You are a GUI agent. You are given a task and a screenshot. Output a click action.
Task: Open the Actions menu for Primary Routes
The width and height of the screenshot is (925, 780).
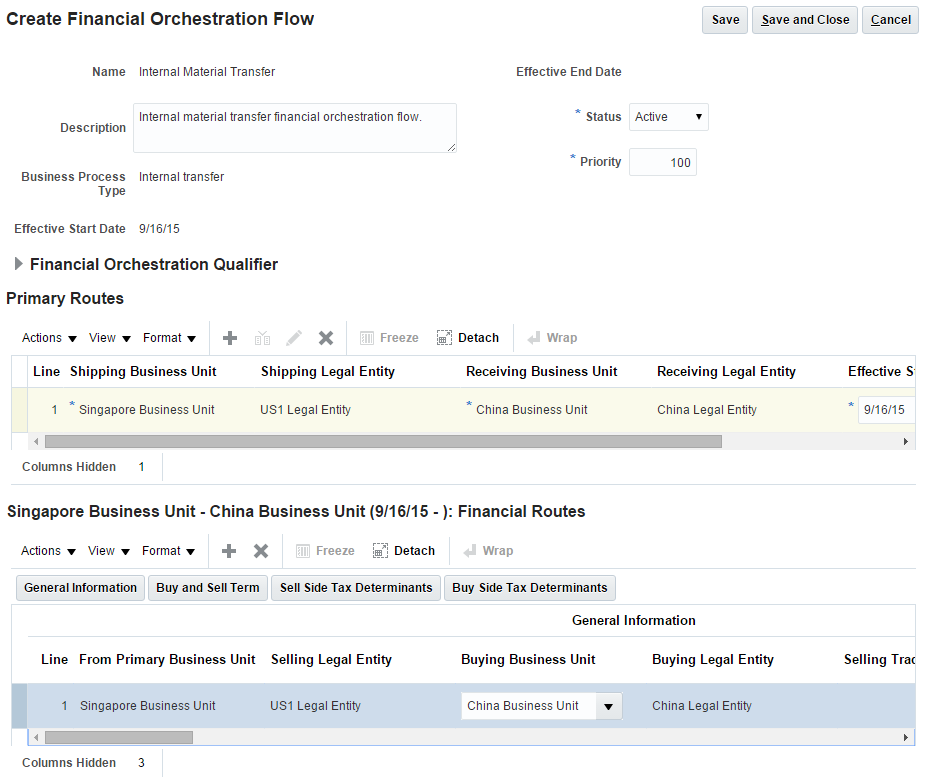[47, 338]
